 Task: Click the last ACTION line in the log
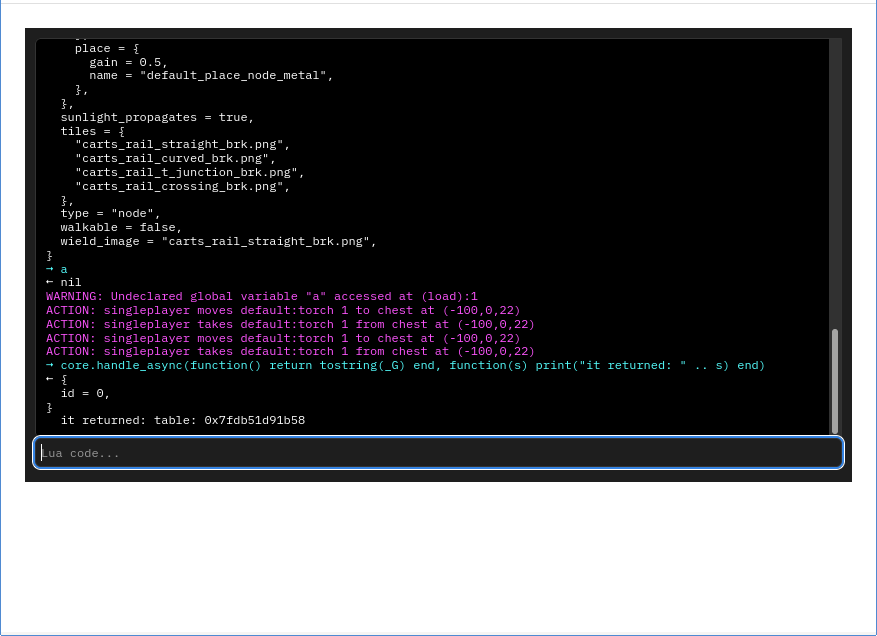point(290,352)
